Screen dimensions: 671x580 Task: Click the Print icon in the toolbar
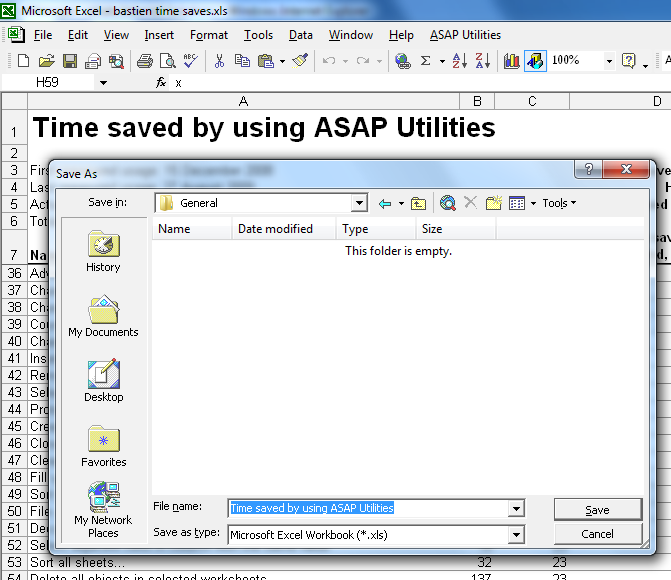click(145, 61)
